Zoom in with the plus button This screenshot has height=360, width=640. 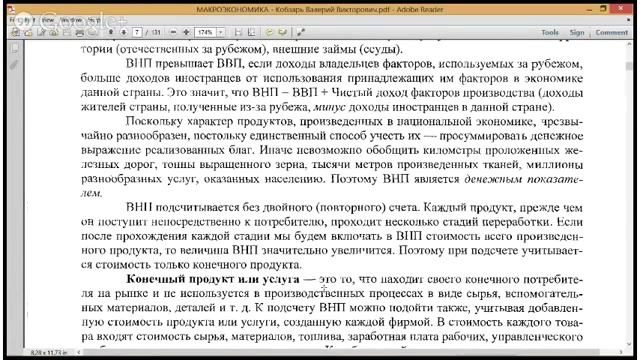pos(186,32)
